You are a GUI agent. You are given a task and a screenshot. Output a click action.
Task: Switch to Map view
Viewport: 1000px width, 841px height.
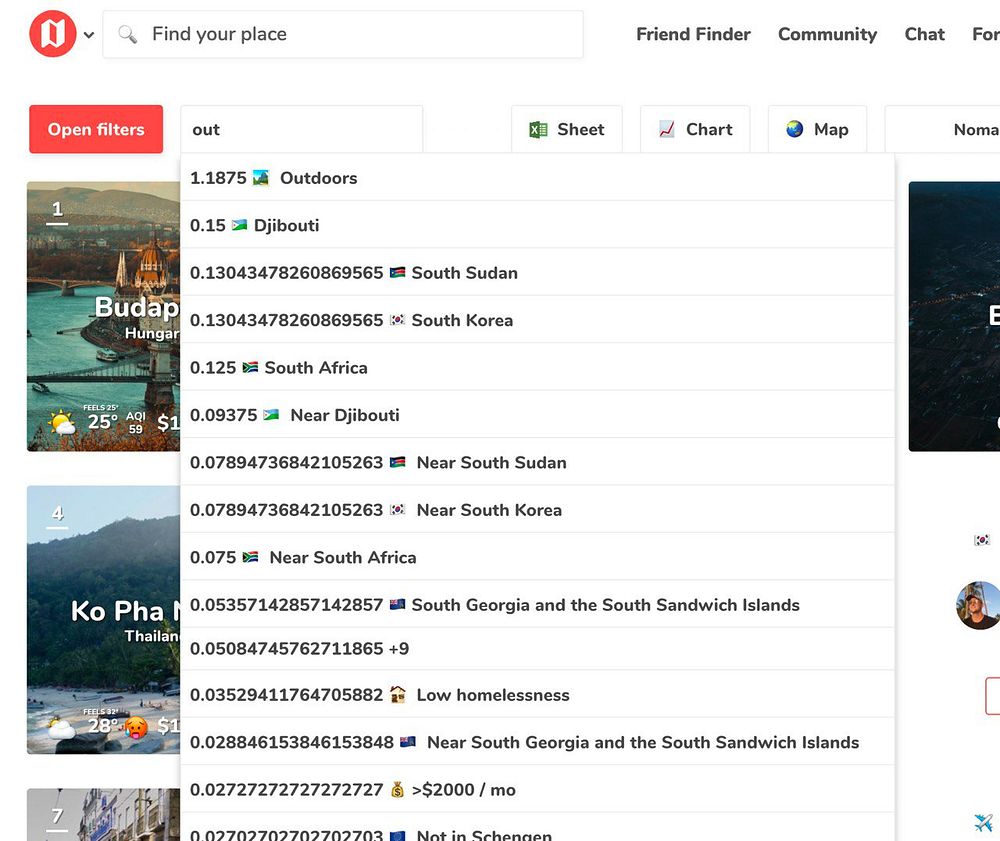coord(817,129)
